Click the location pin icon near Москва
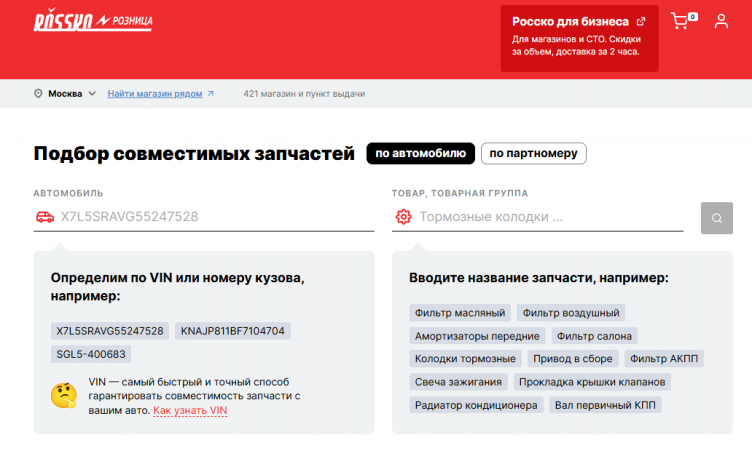This screenshot has width=752, height=464. click(x=38, y=94)
